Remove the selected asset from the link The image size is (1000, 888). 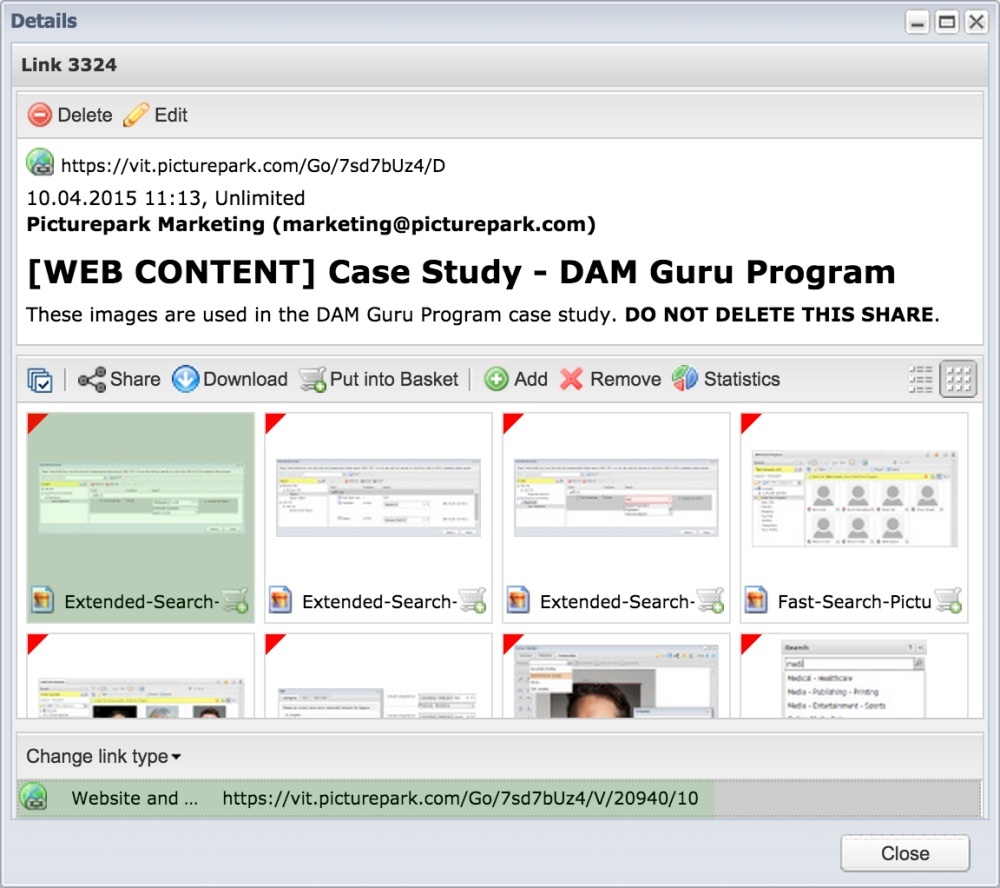point(610,380)
